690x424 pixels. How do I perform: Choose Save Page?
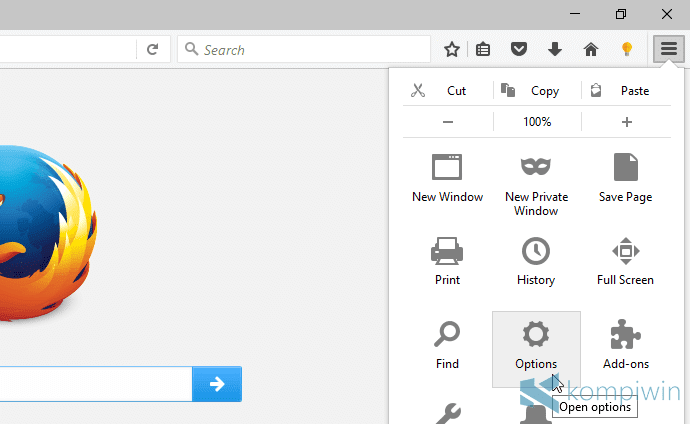click(625, 178)
